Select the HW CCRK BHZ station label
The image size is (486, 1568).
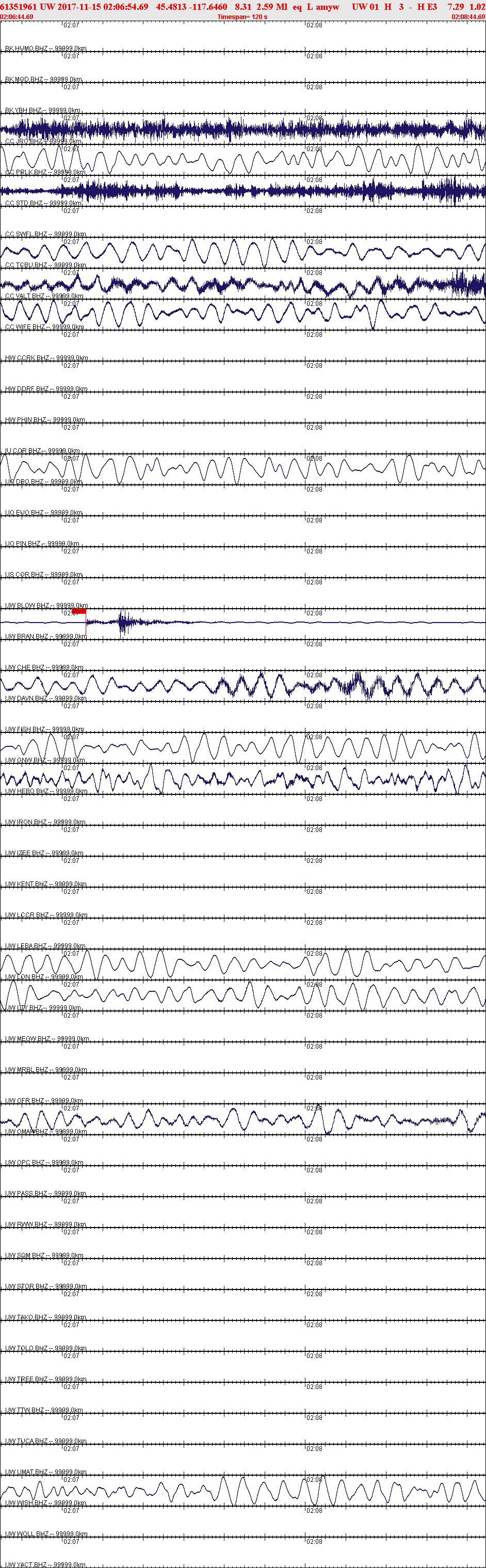point(46,358)
